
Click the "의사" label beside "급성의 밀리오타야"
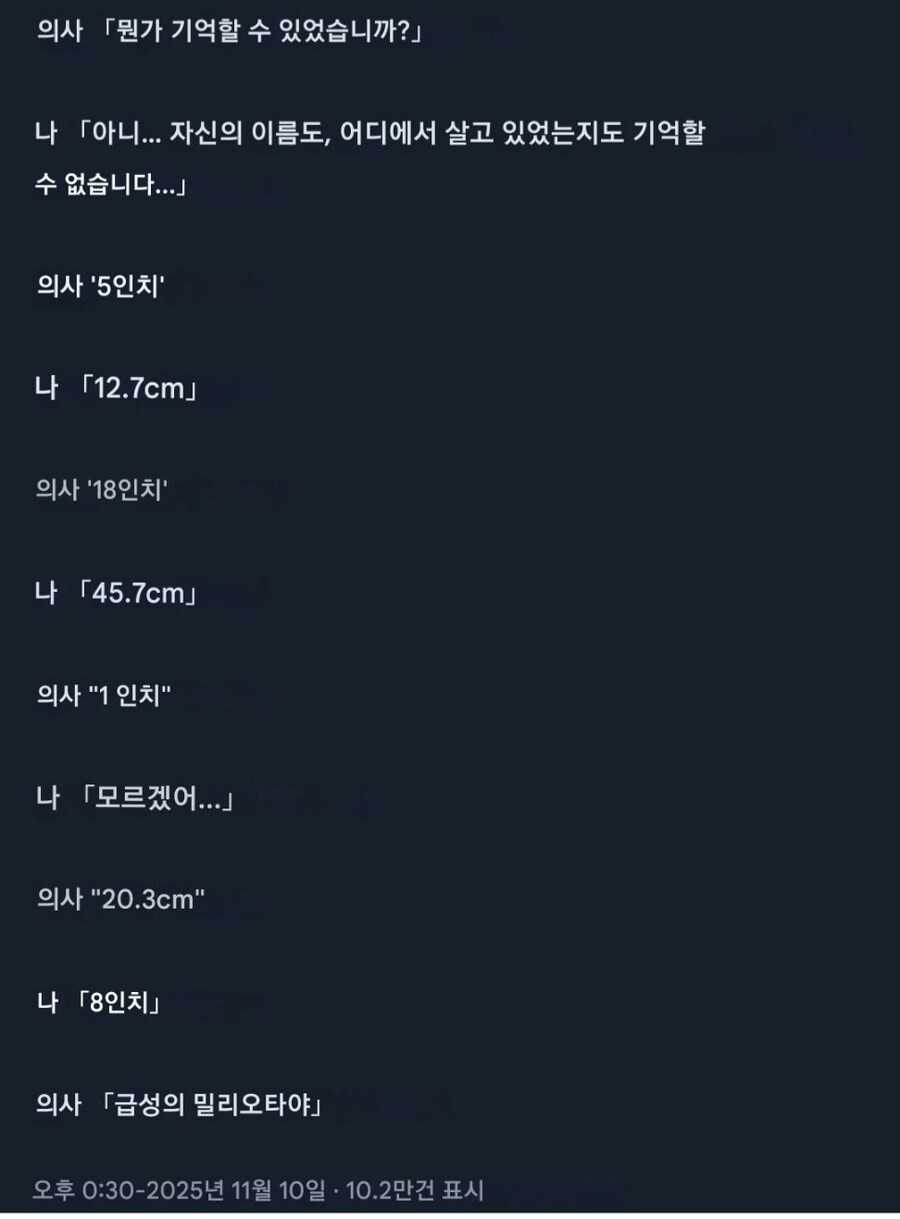[57, 1104]
